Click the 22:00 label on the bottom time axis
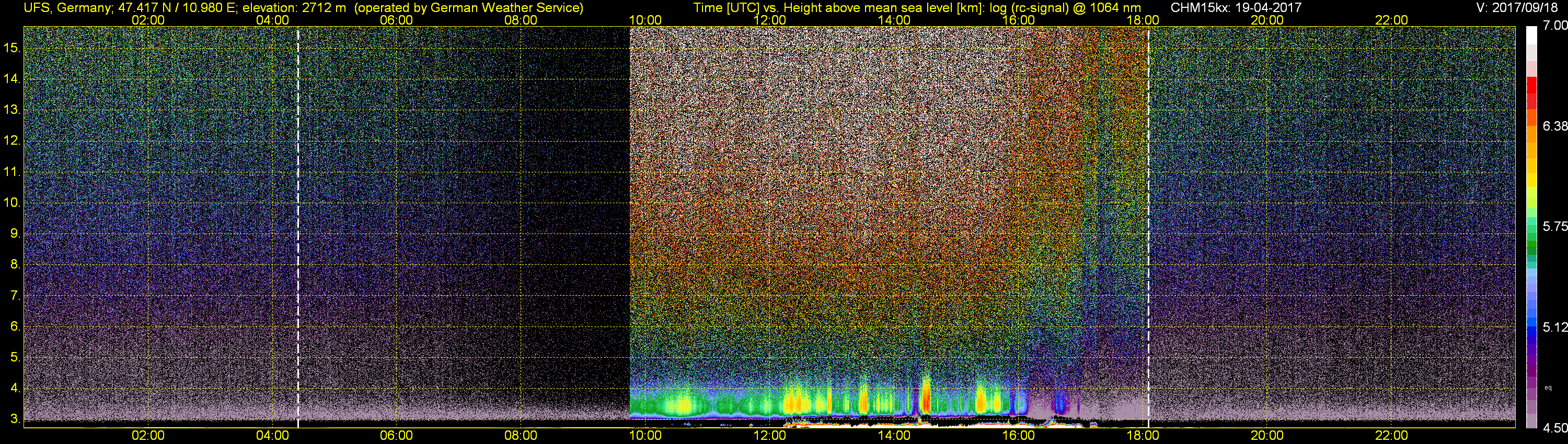 [x=1391, y=436]
